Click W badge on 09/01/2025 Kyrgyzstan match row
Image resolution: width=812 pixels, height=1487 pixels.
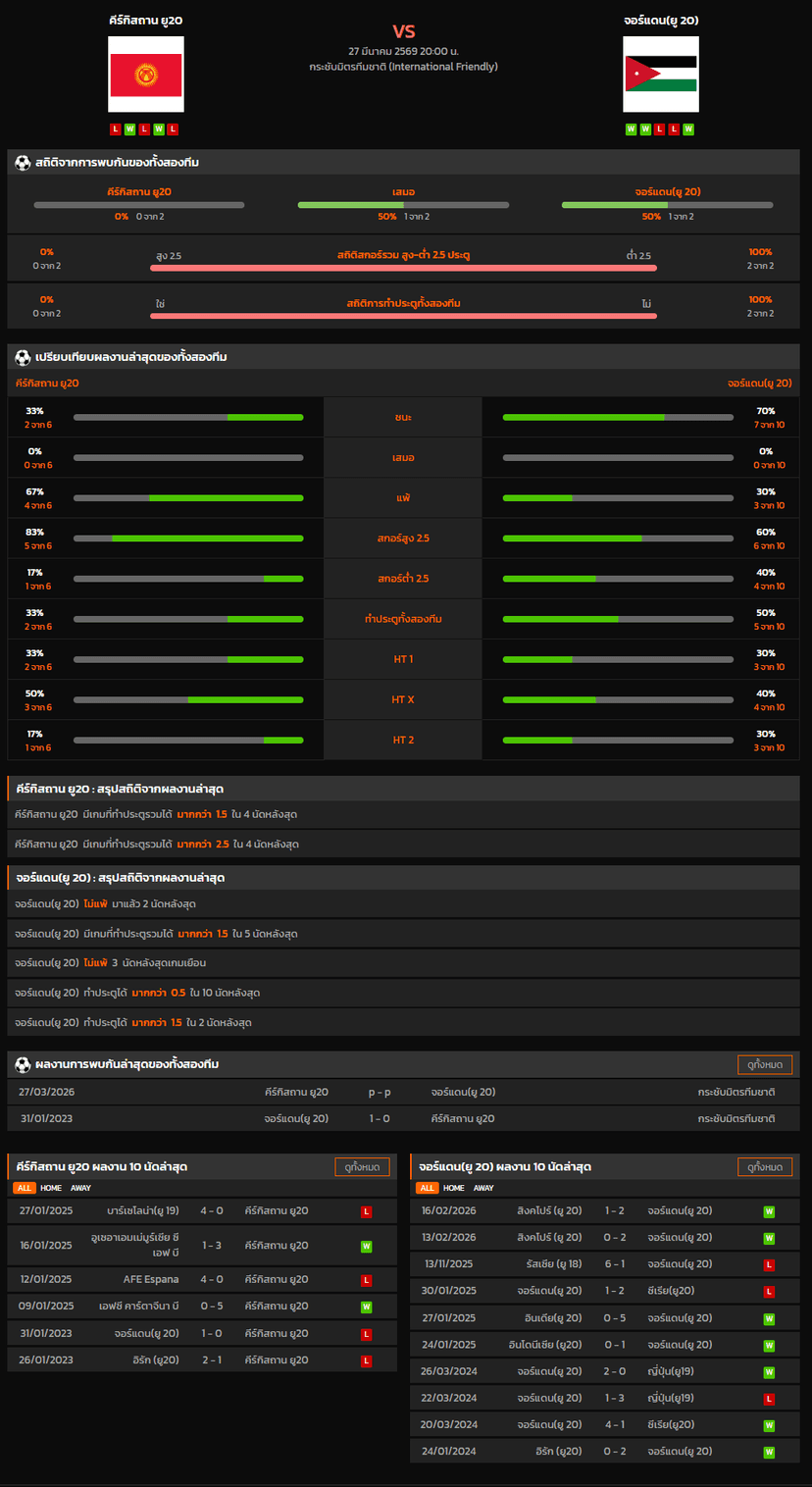click(366, 1307)
